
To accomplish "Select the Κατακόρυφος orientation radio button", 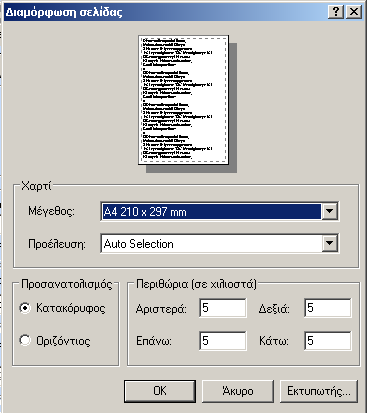I will tap(25, 308).
